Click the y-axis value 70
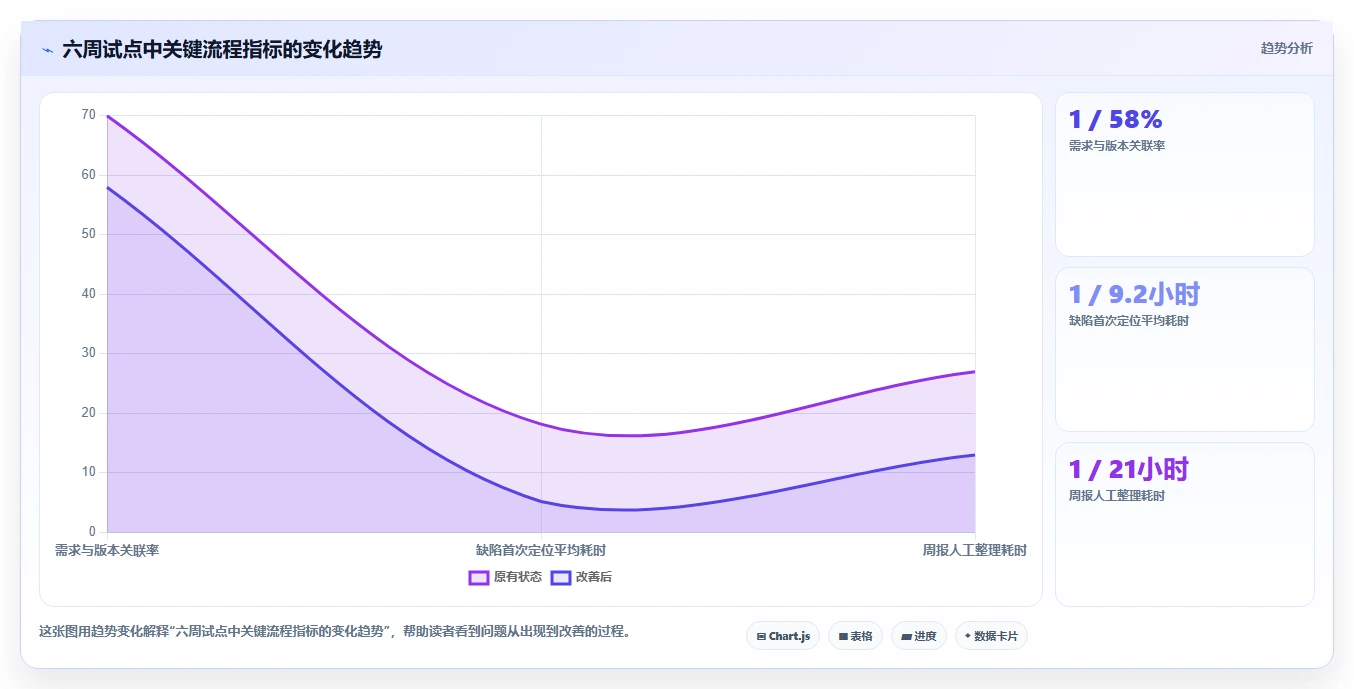Image resolution: width=1354 pixels, height=689 pixels. [89, 115]
